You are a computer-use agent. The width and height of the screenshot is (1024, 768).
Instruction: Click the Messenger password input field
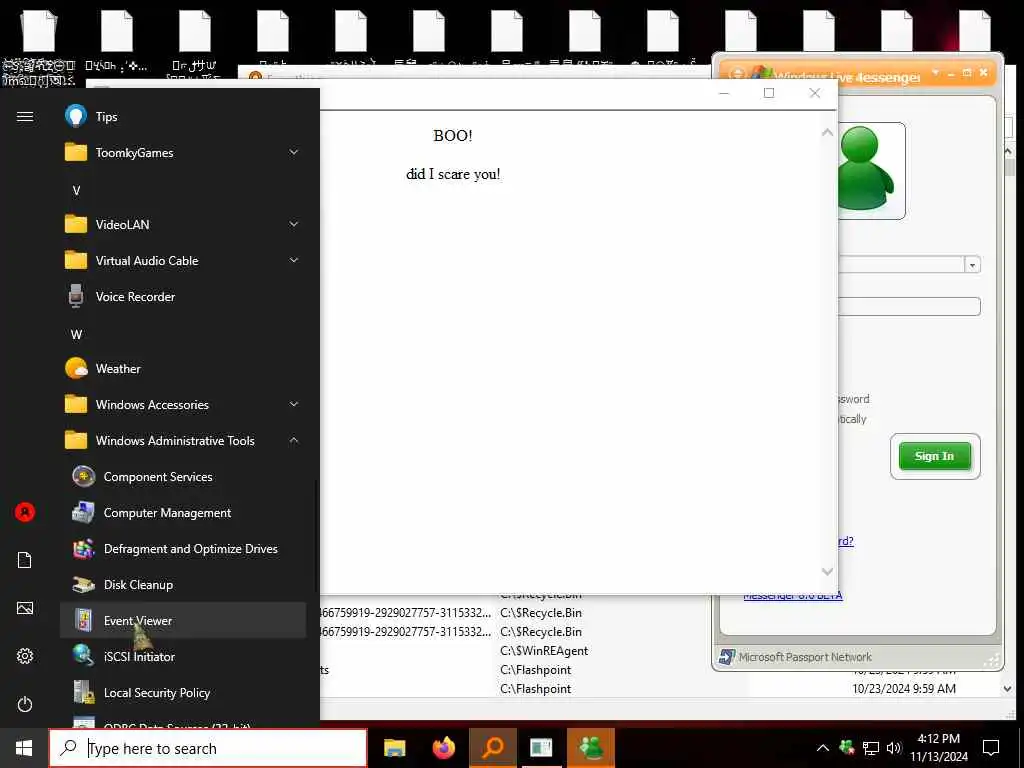(909, 306)
